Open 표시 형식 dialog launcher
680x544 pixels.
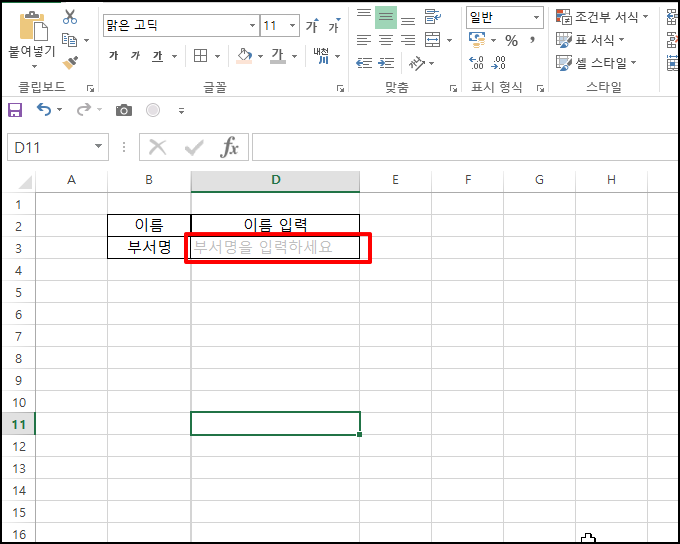pyautogui.click(x=540, y=88)
